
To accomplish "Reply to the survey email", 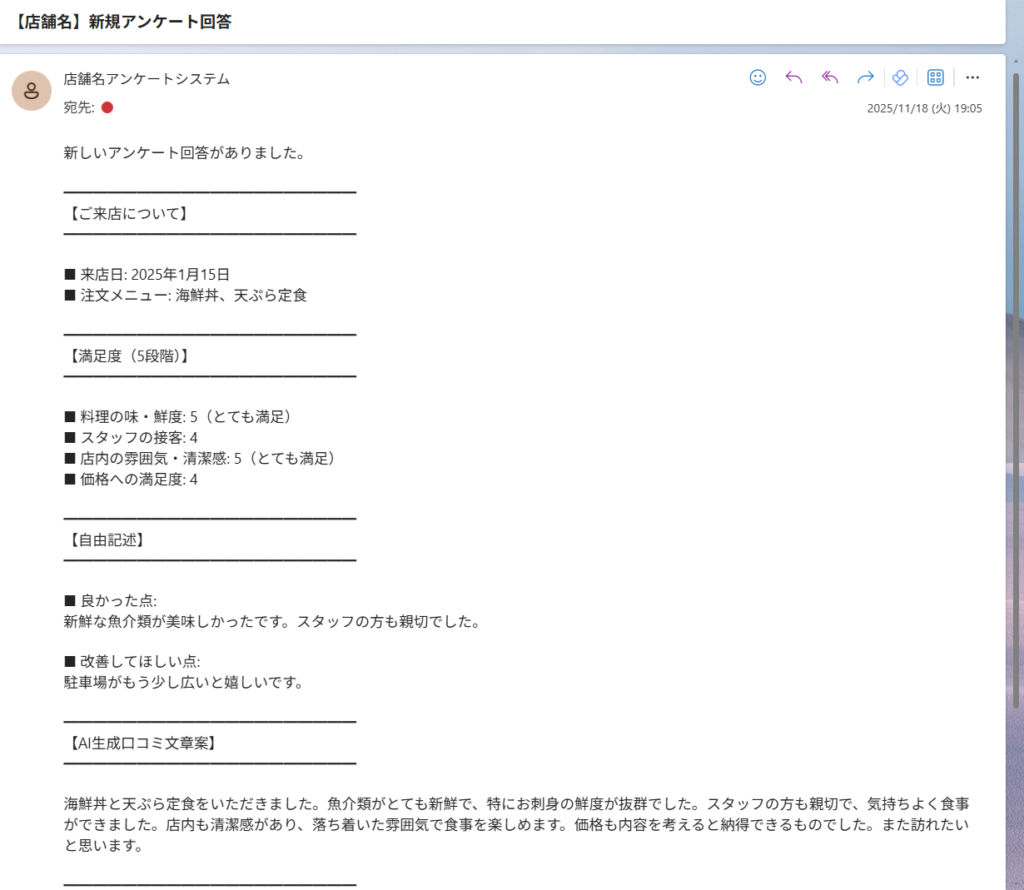I will 794,78.
